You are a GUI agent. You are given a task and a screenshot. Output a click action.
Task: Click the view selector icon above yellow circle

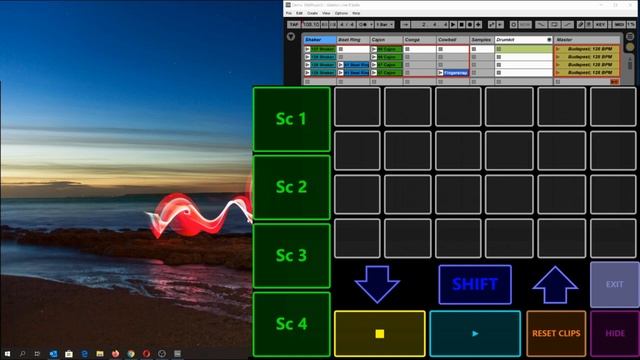pyautogui.click(x=630, y=37)
